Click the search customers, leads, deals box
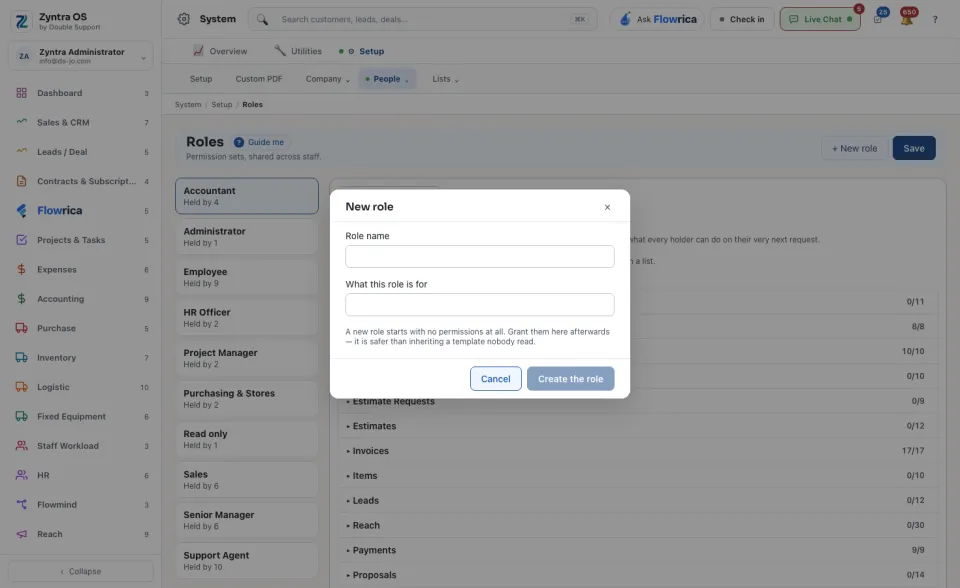This screenshot has width=960, height=588. [422, 19]
